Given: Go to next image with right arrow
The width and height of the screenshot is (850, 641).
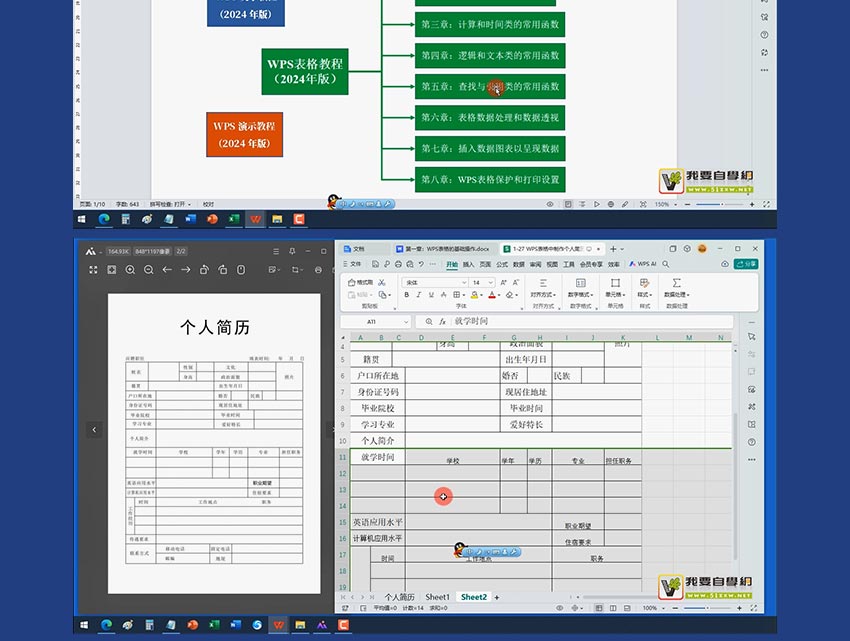Looking at the screenshot, I should (x=185, y=270).
